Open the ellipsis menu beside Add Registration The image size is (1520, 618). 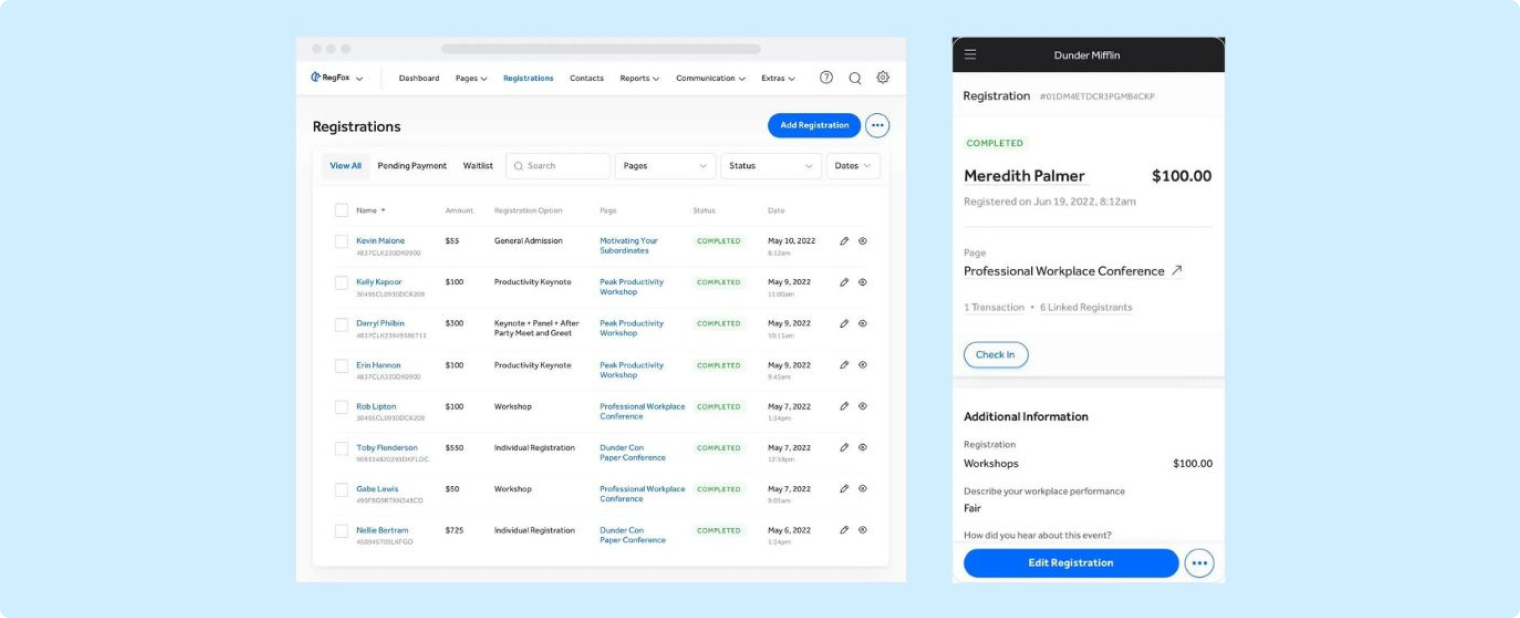pos(877,125)
